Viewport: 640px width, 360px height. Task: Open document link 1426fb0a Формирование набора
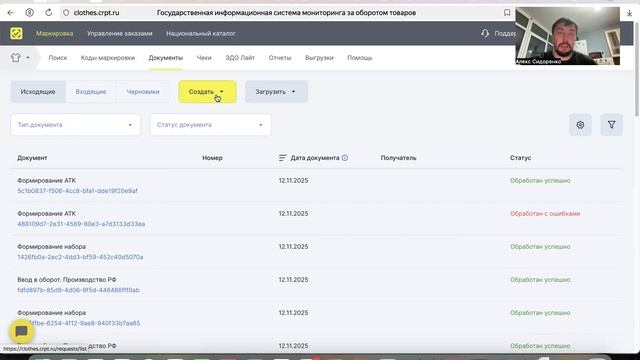coord(80,257)
